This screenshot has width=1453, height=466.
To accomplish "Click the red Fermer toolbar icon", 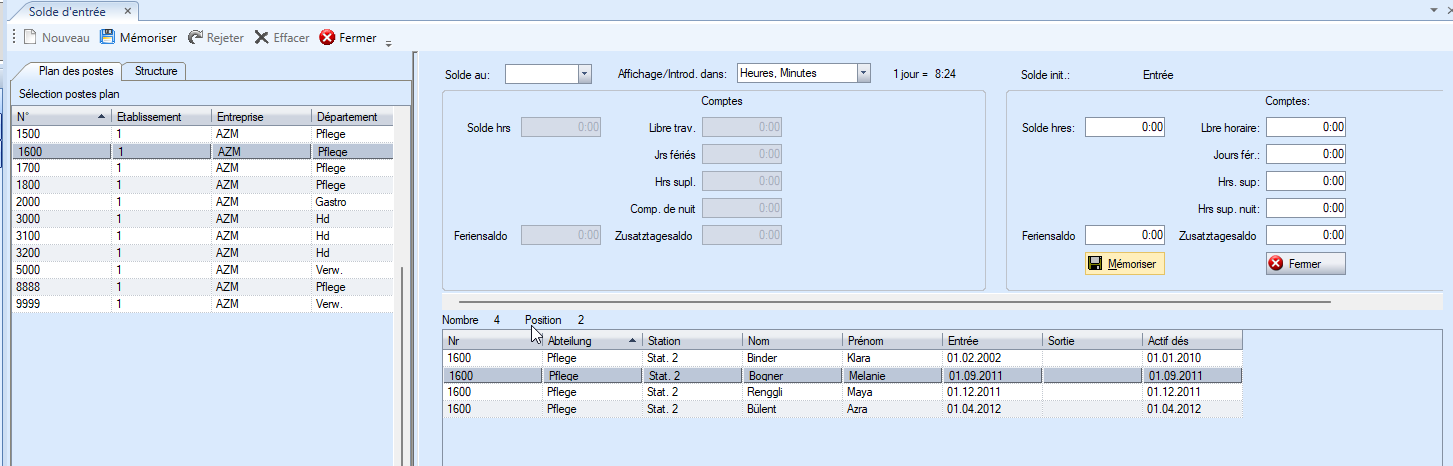I will 327,38.
